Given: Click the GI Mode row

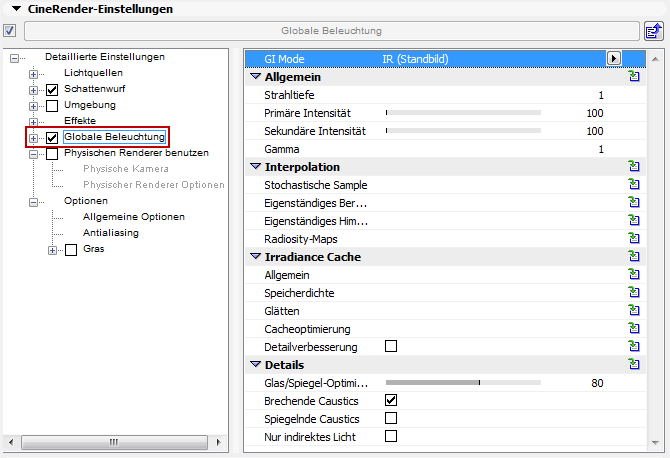Looking at the screenshot, I should (x=445, y=59).
